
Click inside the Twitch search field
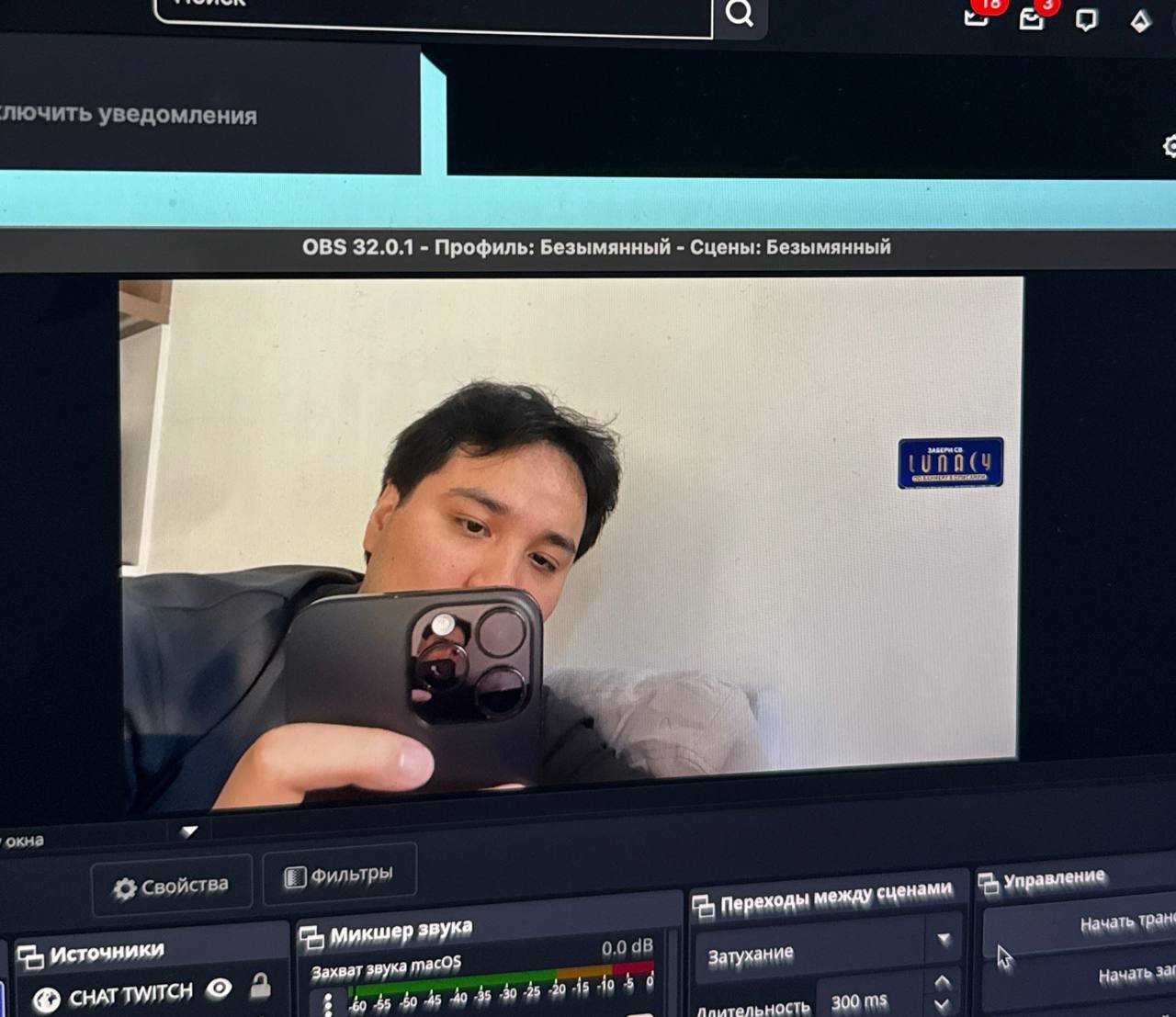[x=432, y=9]
